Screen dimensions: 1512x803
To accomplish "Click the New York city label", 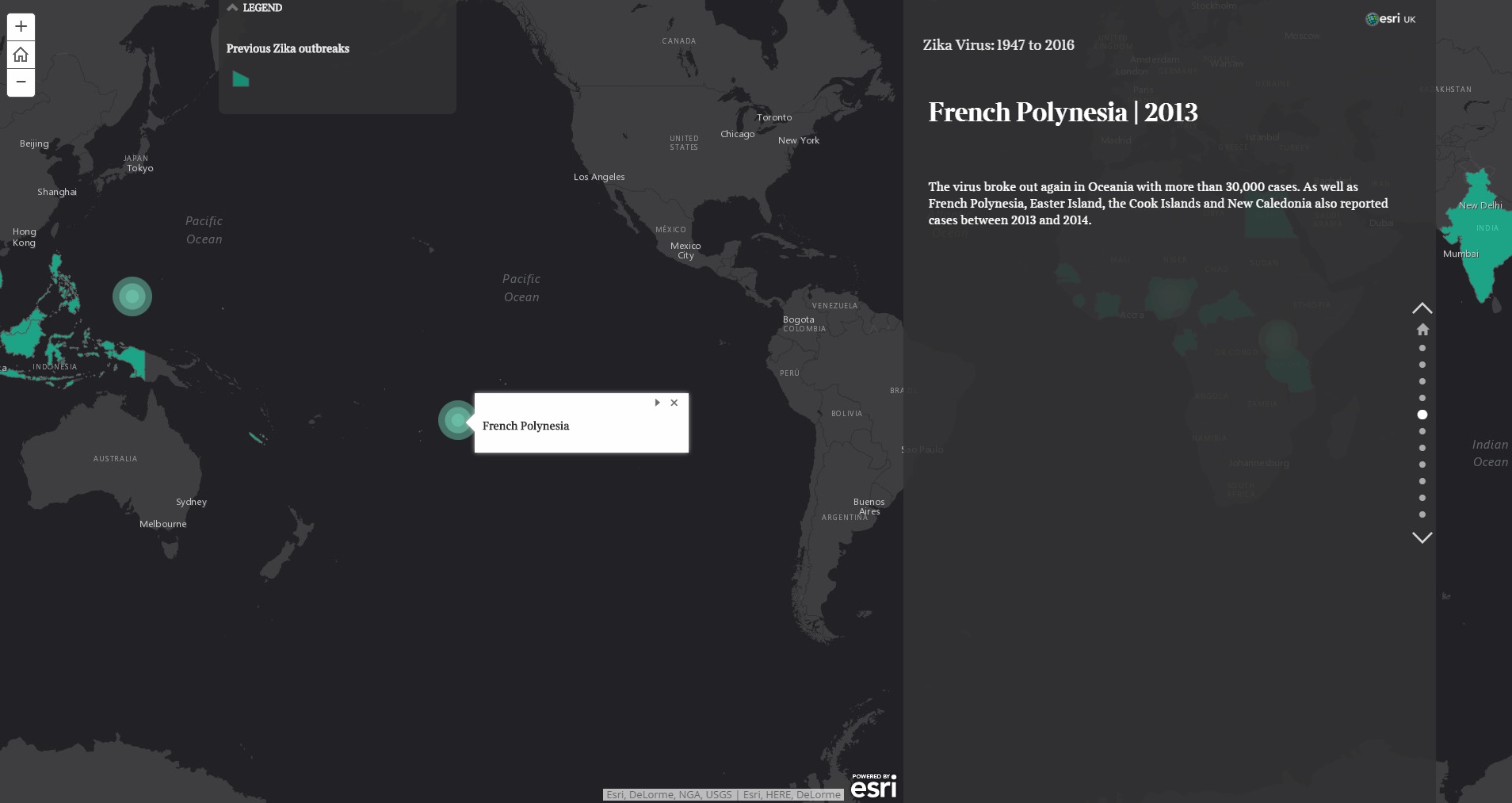I will click(x=799, y=140).
